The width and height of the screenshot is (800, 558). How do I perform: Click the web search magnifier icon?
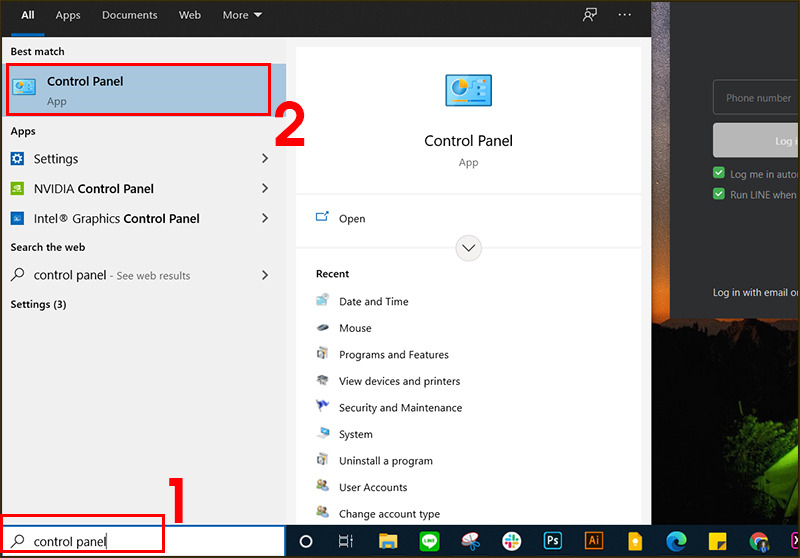[17, 274]
